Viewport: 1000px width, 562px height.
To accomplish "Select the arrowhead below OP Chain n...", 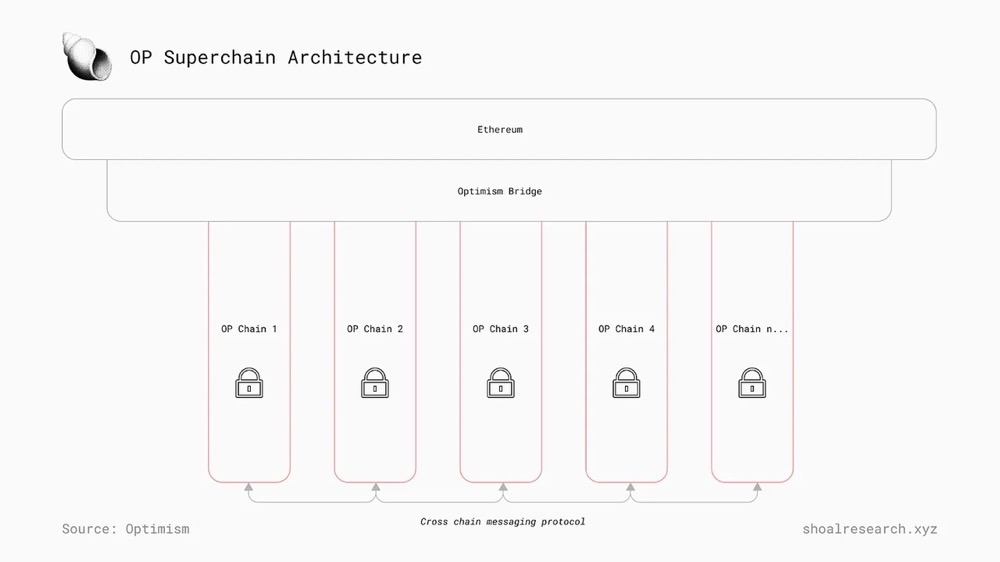I will tap(757, 487).
